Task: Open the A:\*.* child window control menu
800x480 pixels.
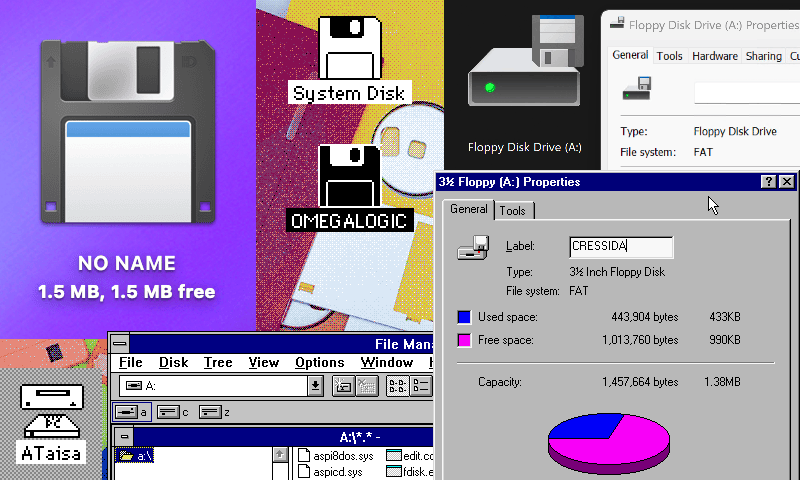Action: [123, 436]
